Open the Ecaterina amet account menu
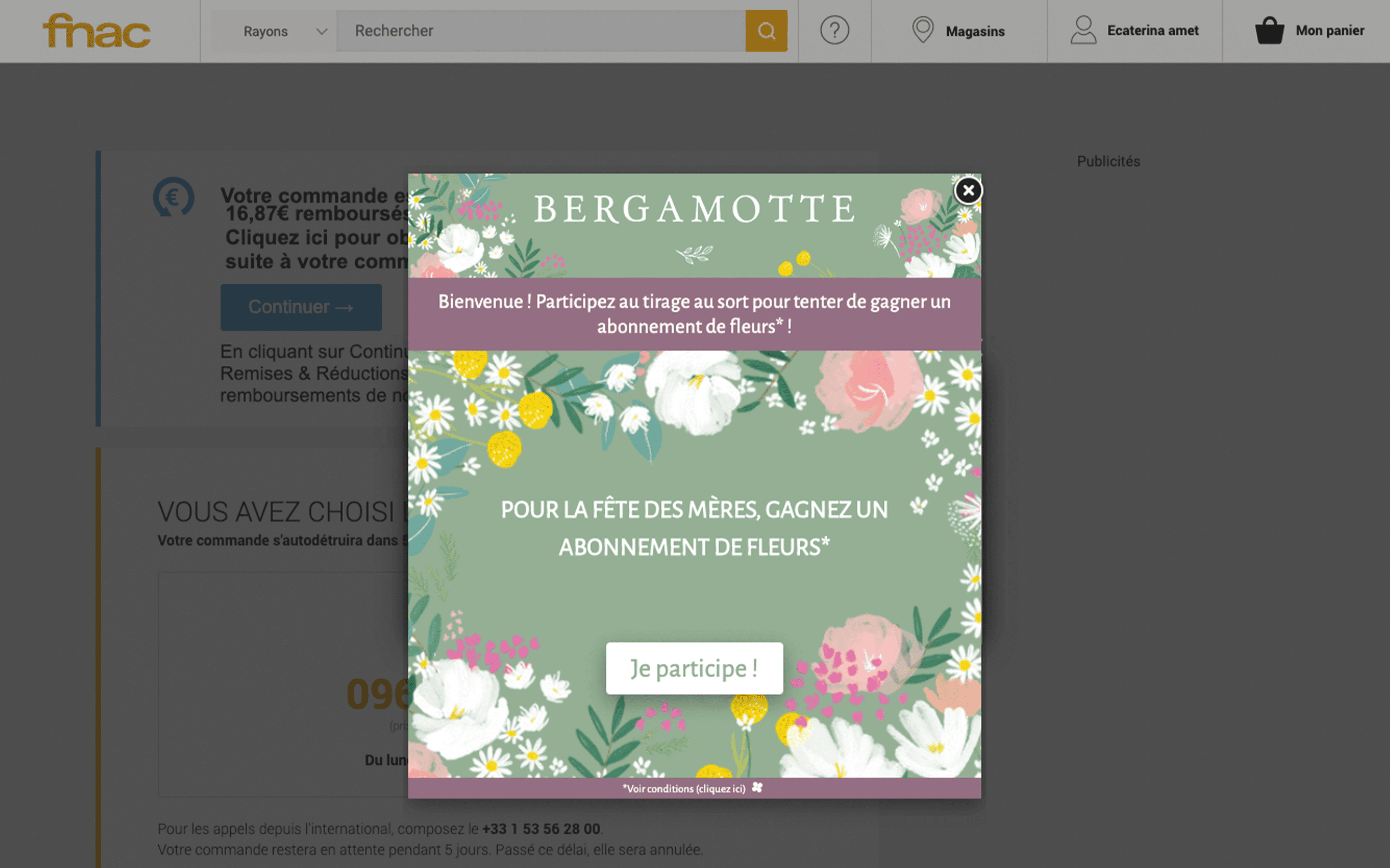Screen dimensions: 1390x868 [x=1153, y=30]
